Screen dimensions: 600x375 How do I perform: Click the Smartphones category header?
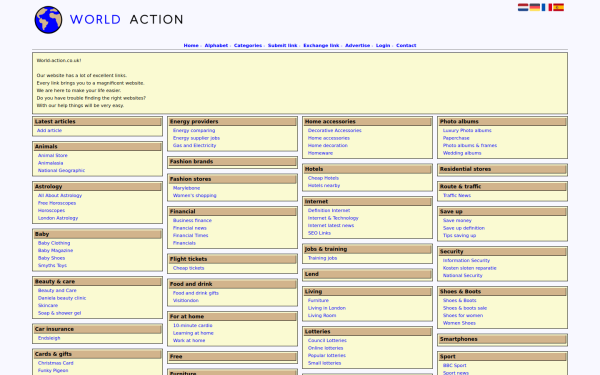pos(502,339)
